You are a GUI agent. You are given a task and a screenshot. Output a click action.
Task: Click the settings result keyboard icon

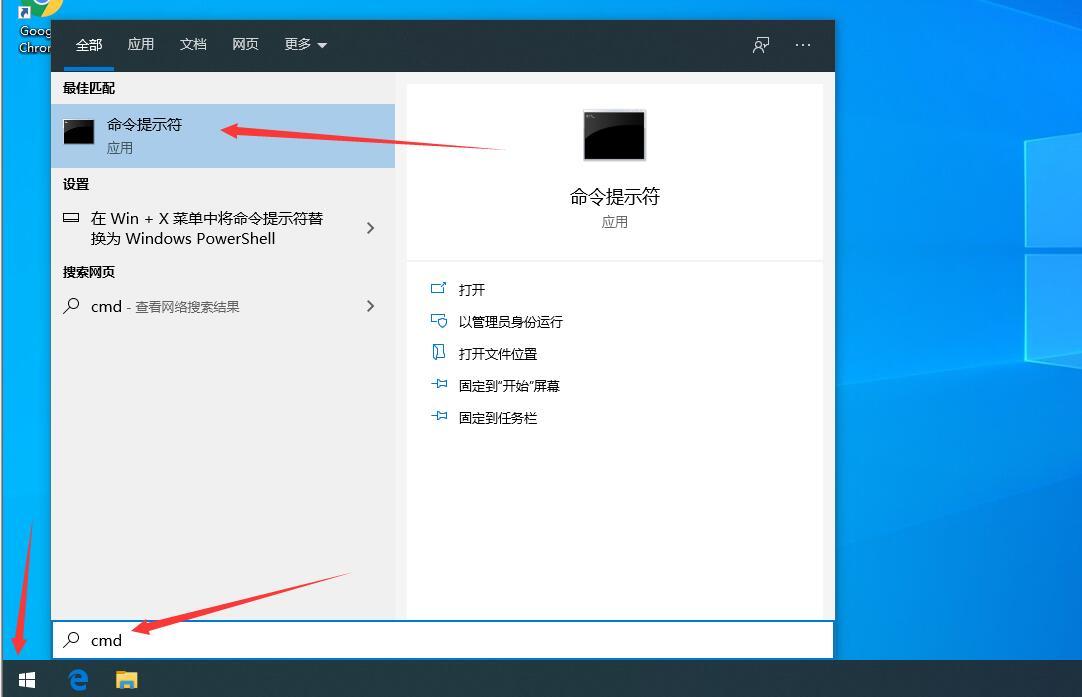(x=71, y=218)
